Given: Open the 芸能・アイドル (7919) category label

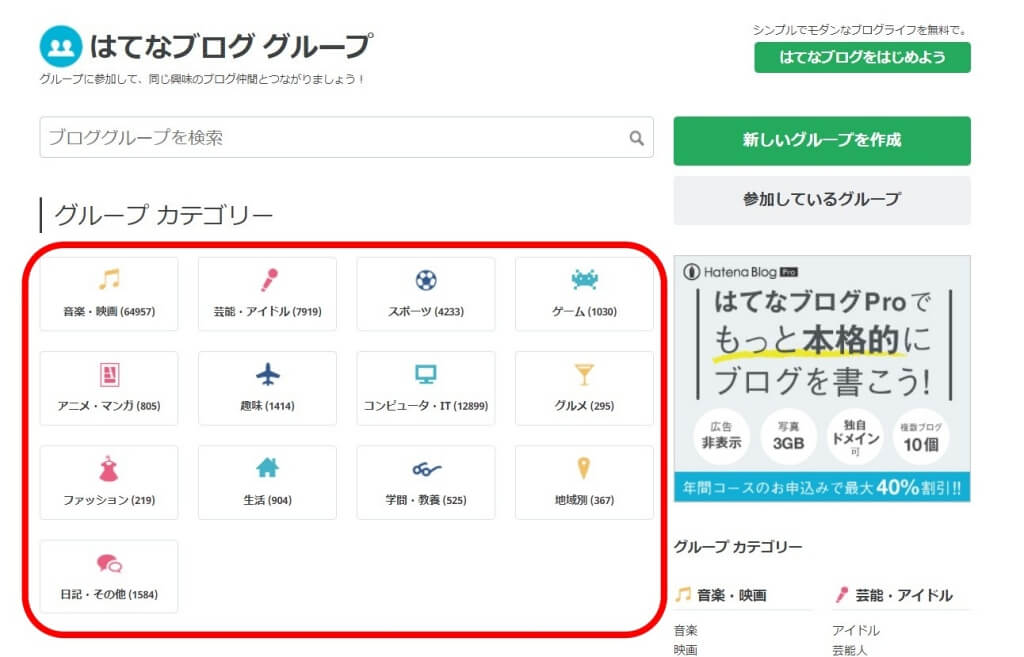Looking at the screenshot, I should point(268,312).
